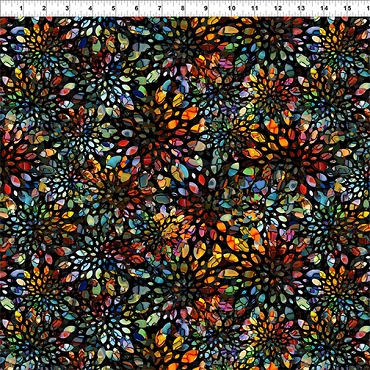This screenshot has height=370, width=370.
Task: Click ruler marking 3
Action: [67, 8]
